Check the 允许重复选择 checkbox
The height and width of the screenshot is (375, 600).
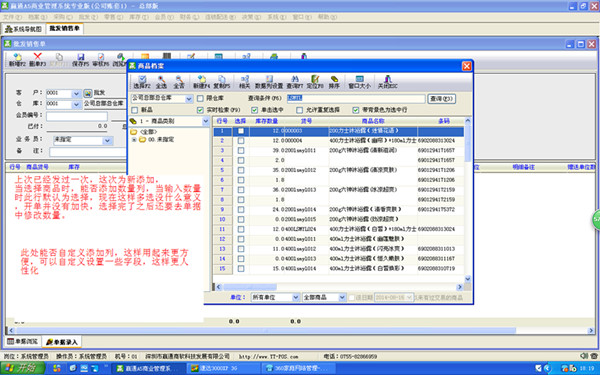pos(300,110)
